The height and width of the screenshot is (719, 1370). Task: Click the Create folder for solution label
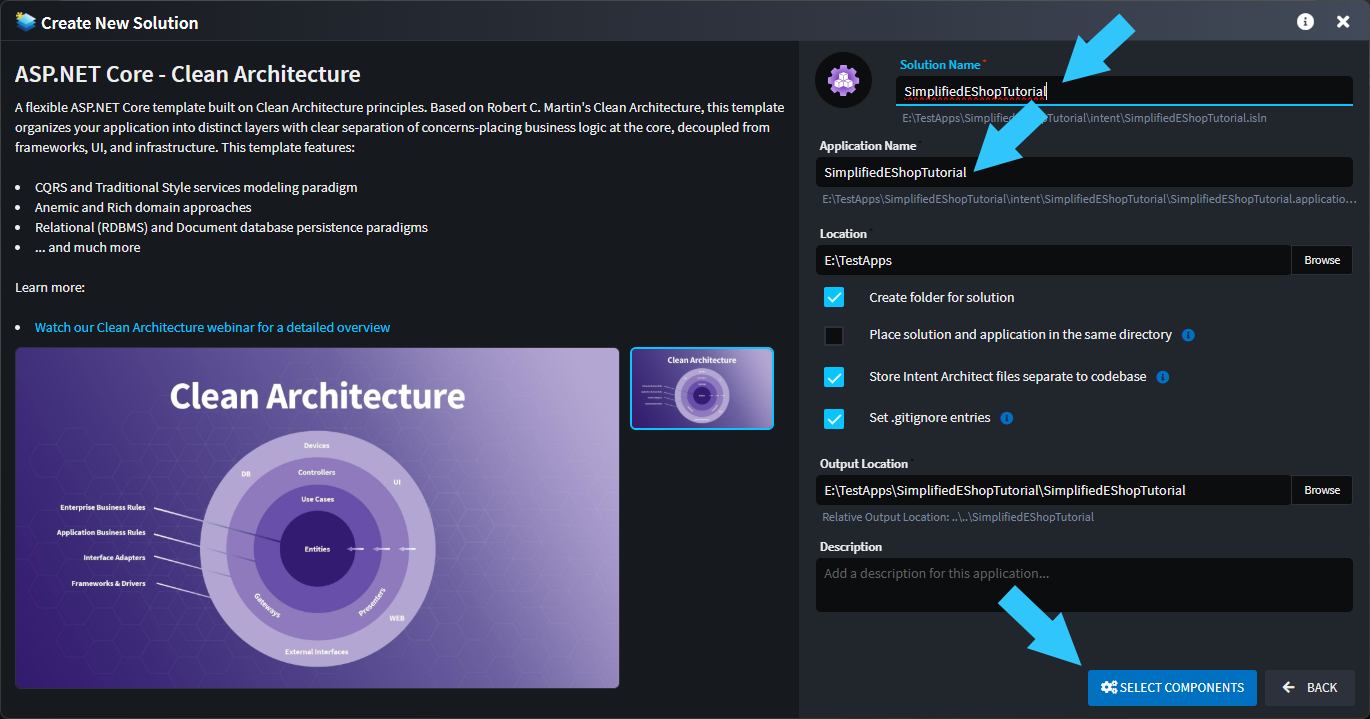pyautogui.click(x=942, y=297)
